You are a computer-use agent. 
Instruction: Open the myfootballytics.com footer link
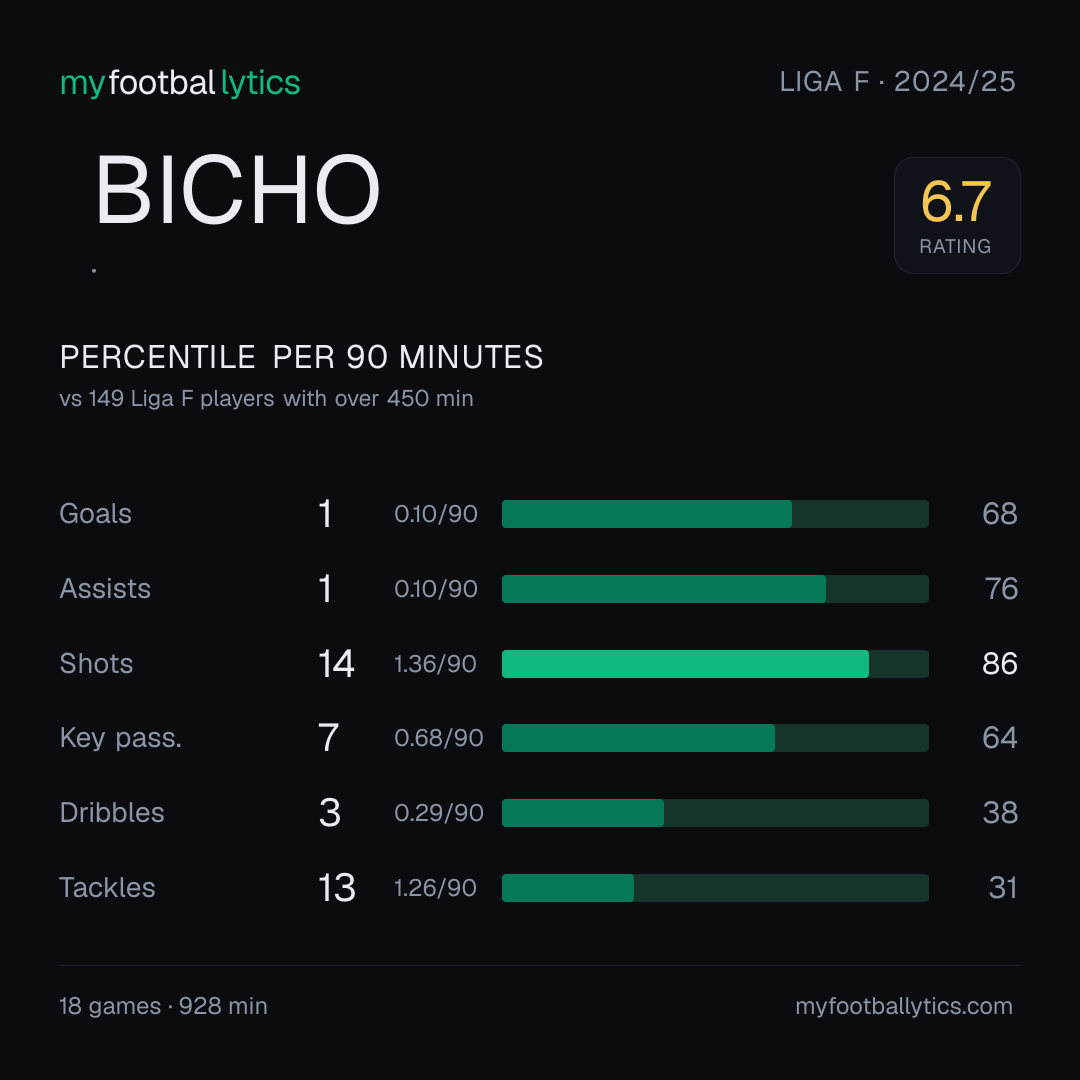coord(904,1006)
